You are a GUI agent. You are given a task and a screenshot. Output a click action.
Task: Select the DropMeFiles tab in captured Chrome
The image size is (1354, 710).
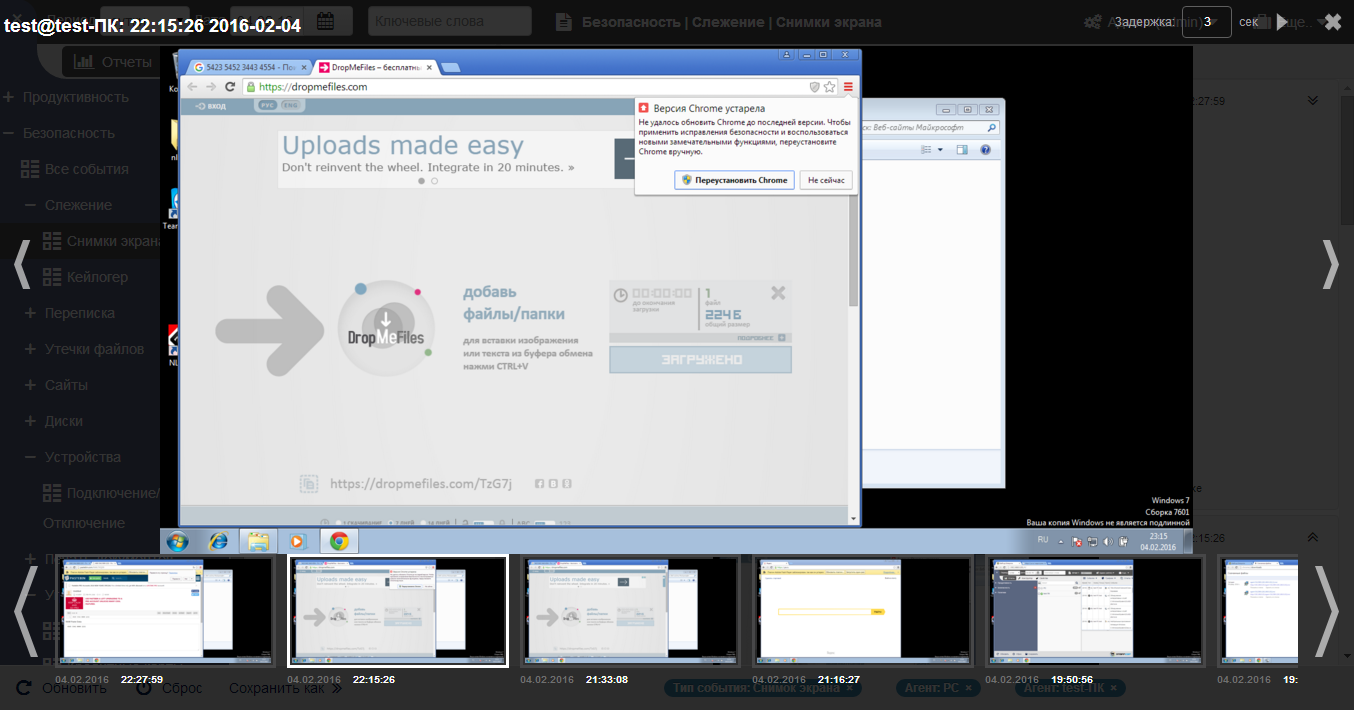[376, 67]
